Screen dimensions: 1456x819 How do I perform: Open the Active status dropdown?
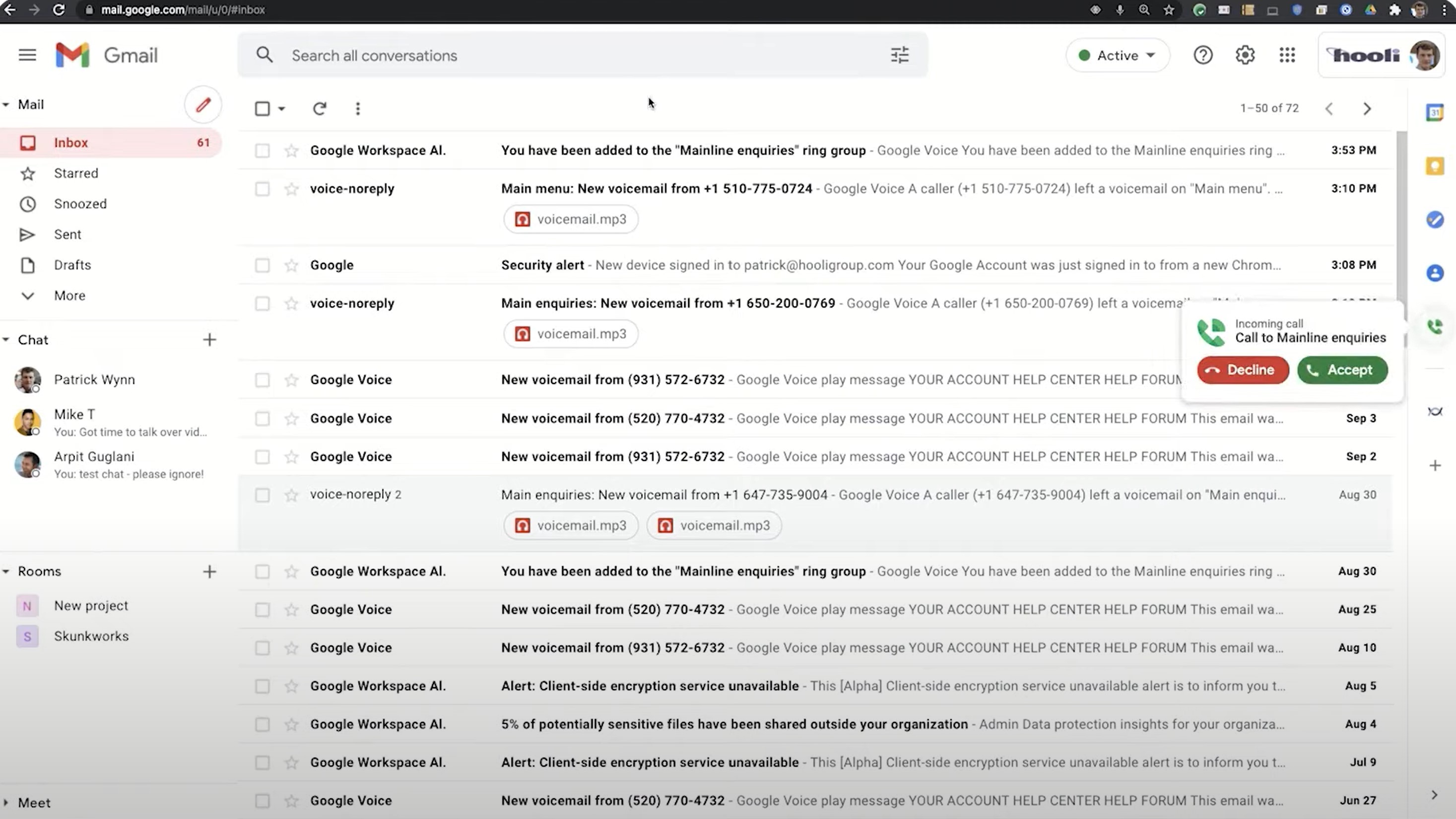click(1117, 56)
